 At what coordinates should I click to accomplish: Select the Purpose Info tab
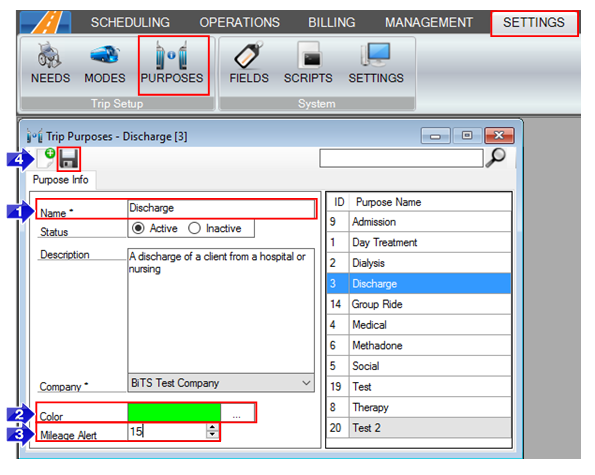61,179
